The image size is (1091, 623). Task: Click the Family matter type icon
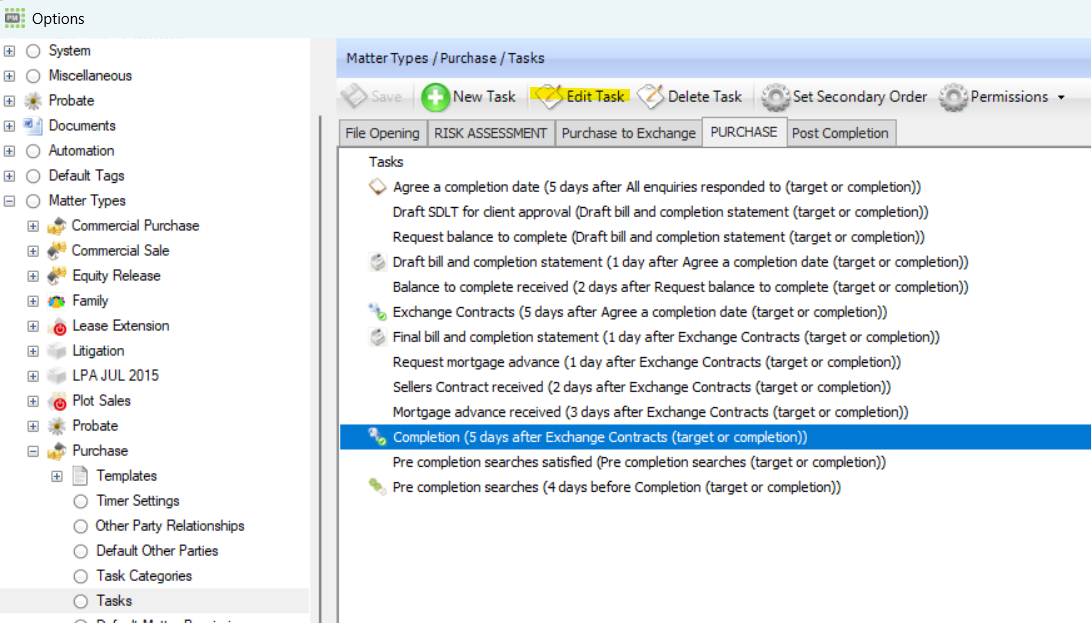[x=57, y=301]
